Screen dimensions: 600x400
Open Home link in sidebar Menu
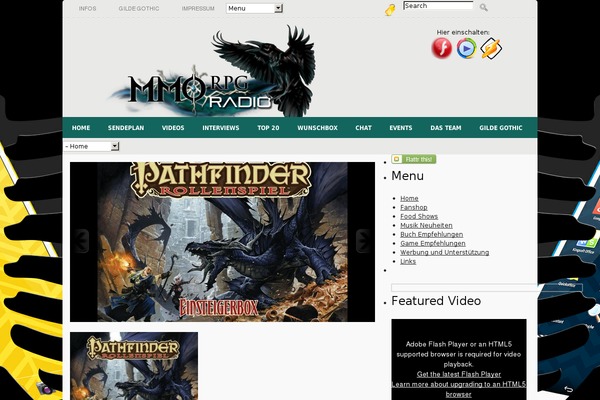(x=409, y=198)
